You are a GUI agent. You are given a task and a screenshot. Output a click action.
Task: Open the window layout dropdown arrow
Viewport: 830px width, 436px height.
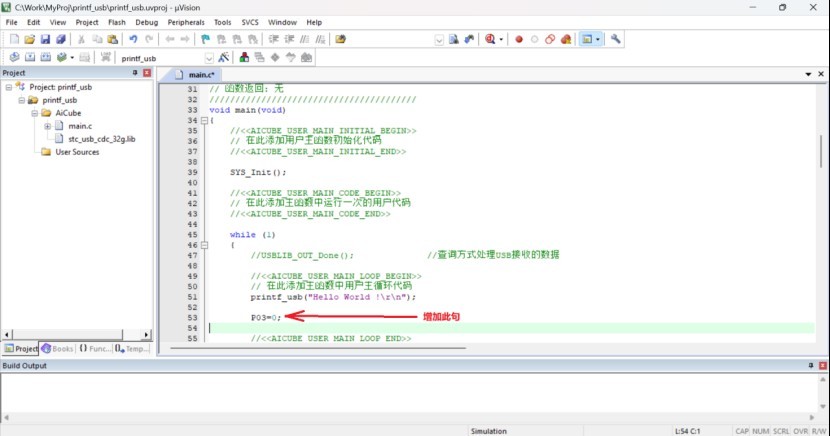point(598,39)
